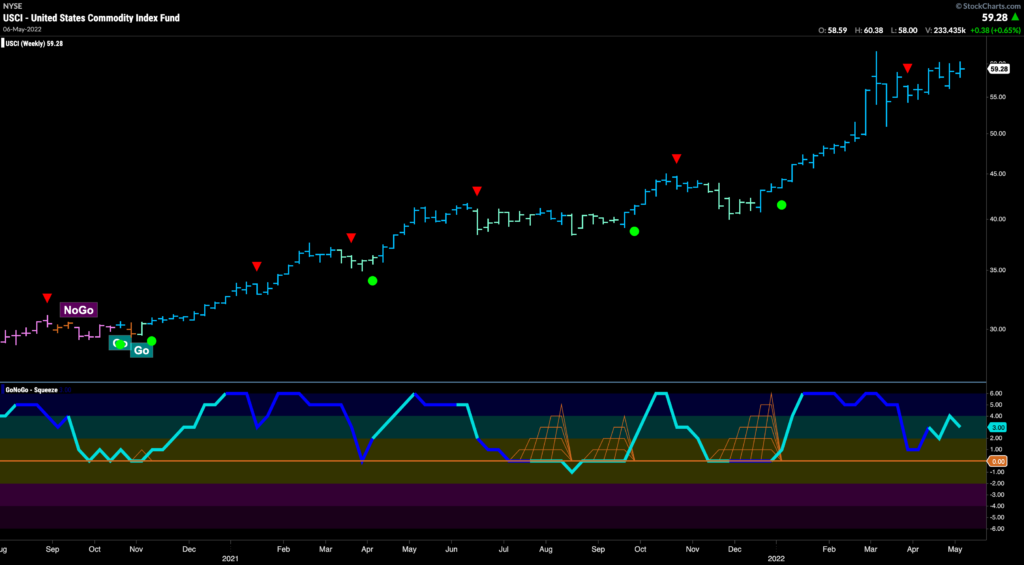Click the green dot right of the Go labels
Screen dimensions: 1024x565
[x=152, y=341]
